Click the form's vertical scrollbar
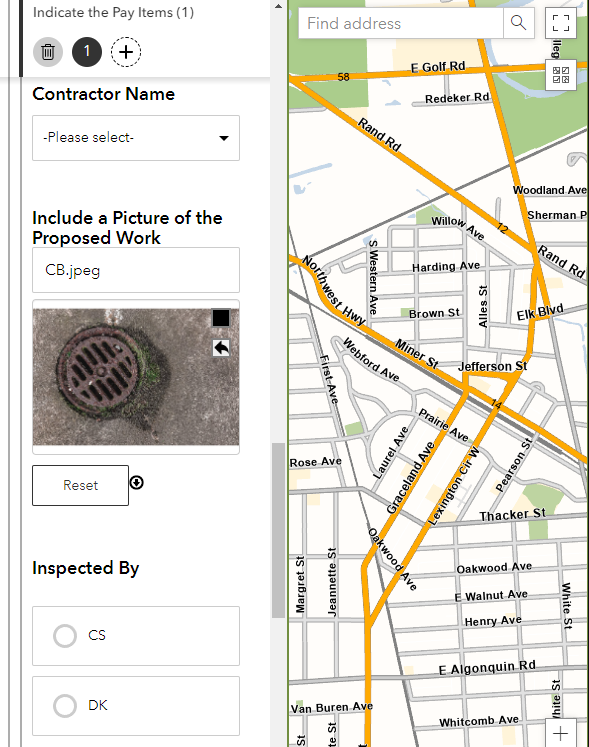589x747 pixels. tap(278, 530)
